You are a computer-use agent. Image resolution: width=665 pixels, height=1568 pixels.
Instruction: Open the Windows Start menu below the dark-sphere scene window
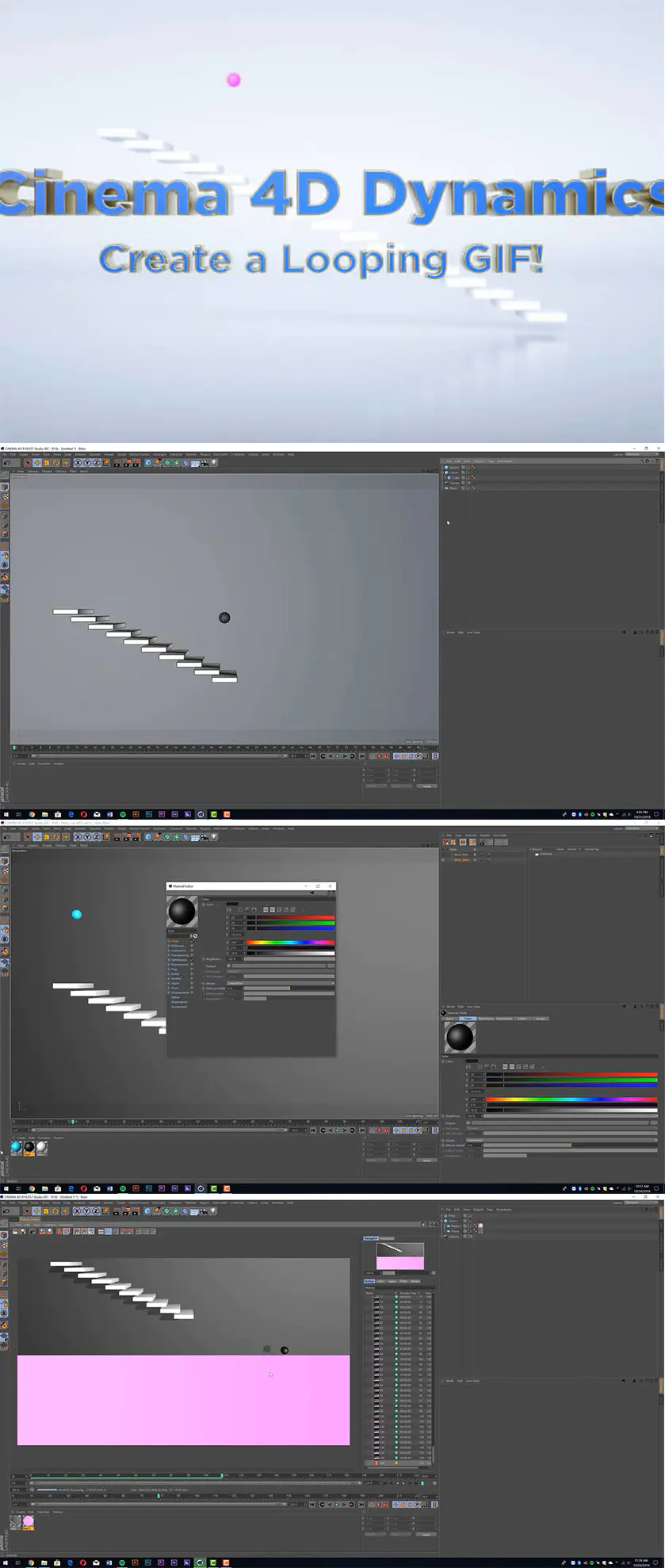pyautogui.click(x=5, y=814)
